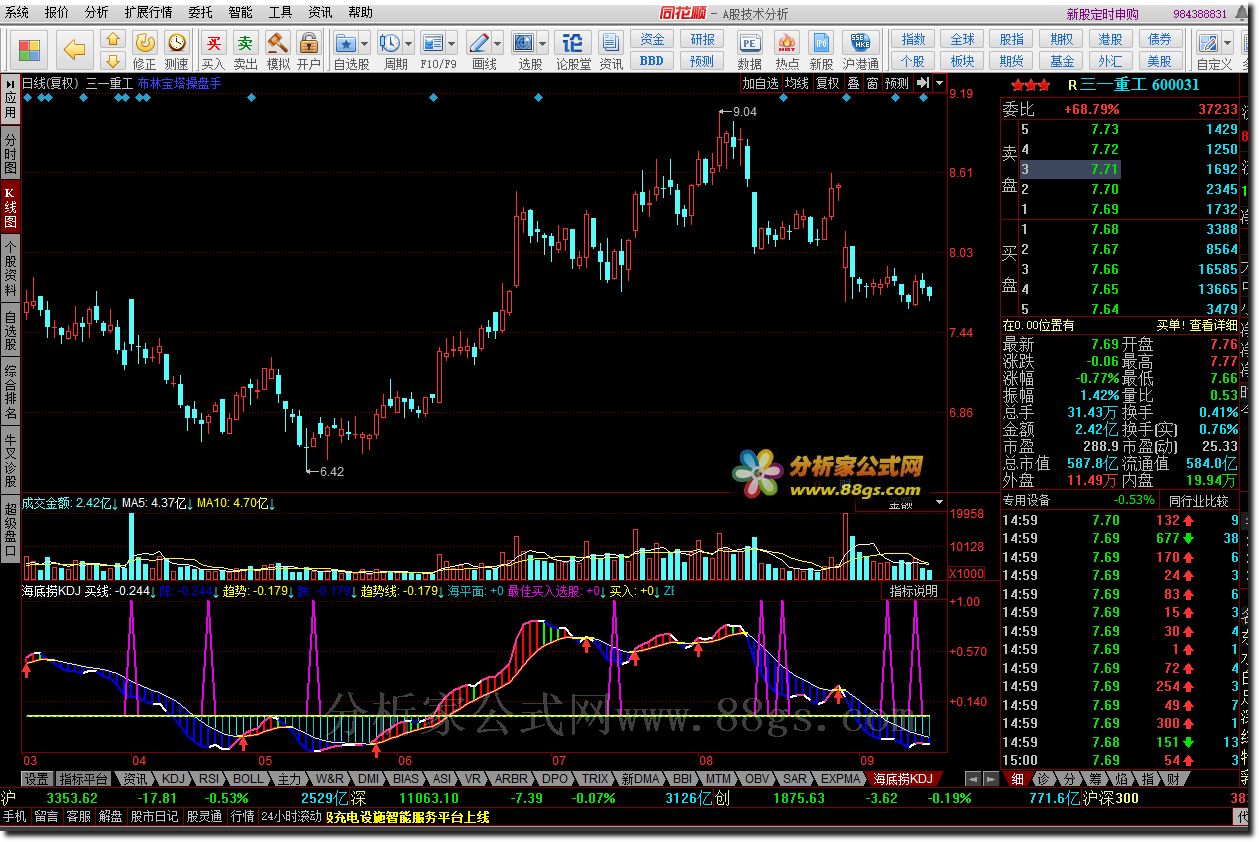
Task: Click the multicolor home icon
Action: (x=30, y=50)
